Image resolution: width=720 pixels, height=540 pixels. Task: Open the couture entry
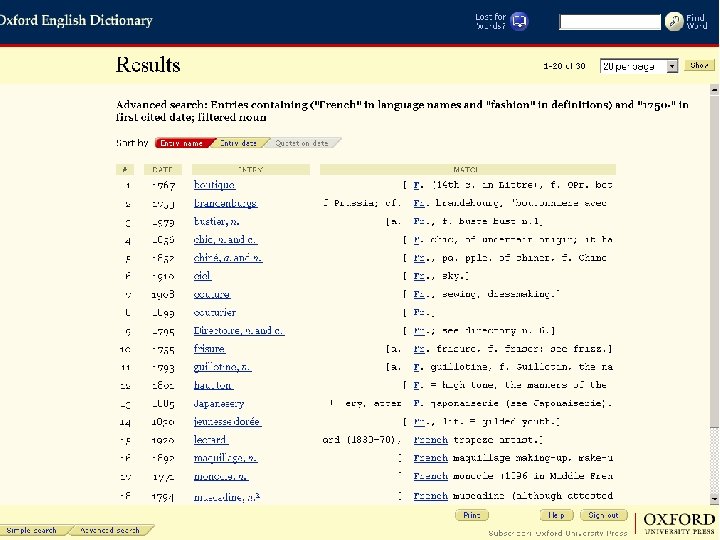[212, 294]
